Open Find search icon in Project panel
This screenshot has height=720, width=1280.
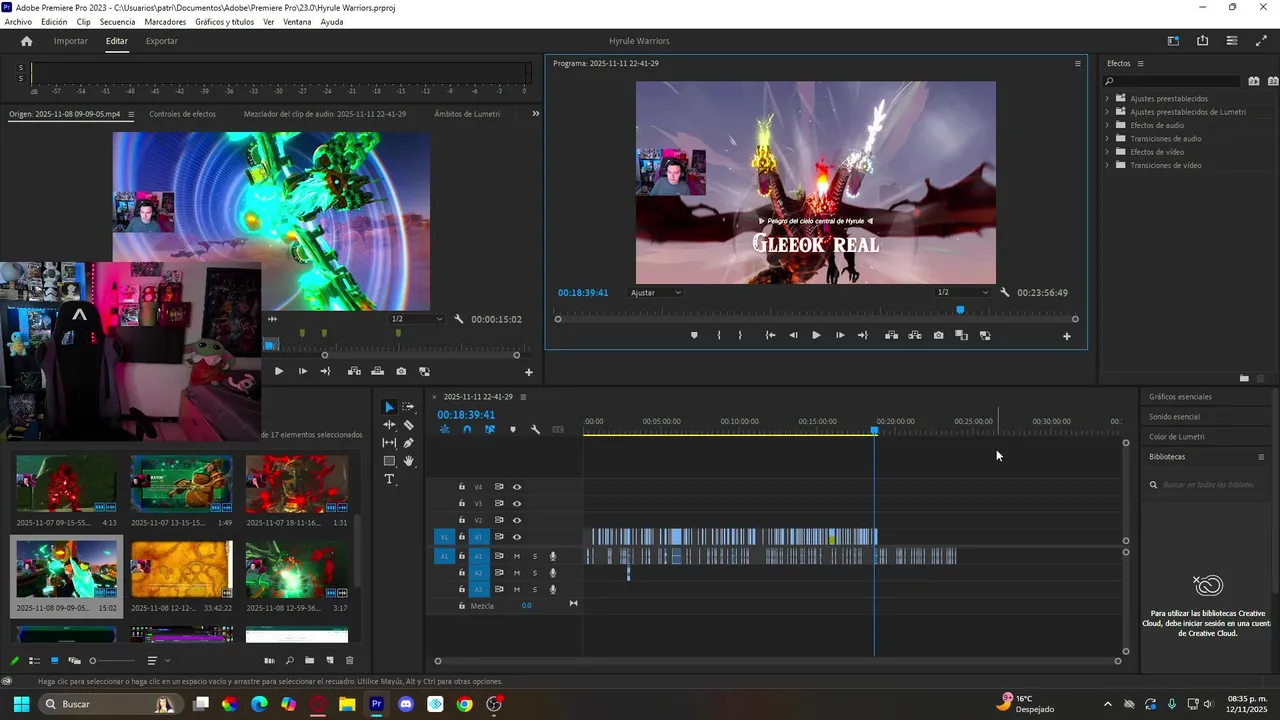pyautogui.click(x=289, y=661)
